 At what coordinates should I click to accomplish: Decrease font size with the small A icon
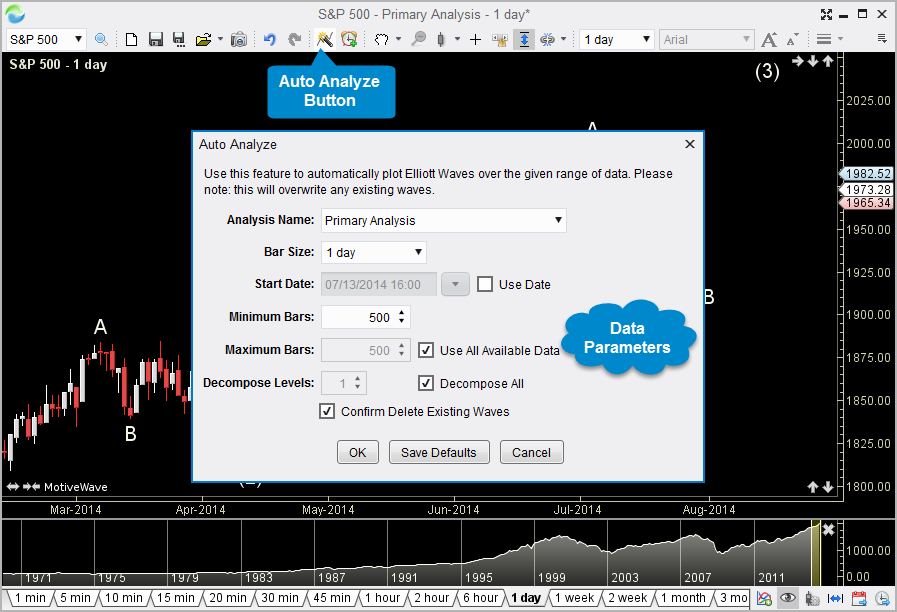click(x=792, y=39)
